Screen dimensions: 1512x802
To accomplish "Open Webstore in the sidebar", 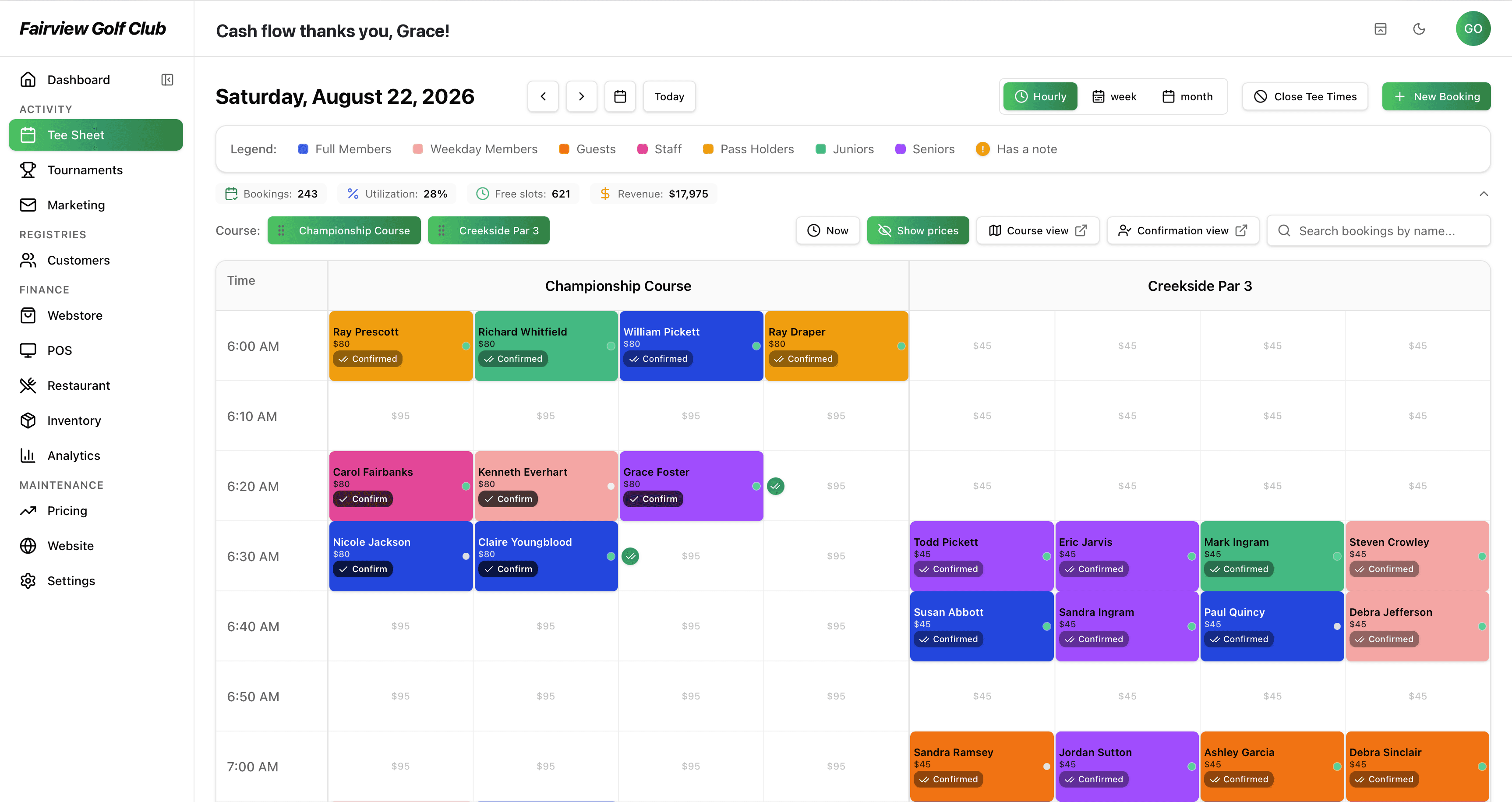I will (95, 315).
